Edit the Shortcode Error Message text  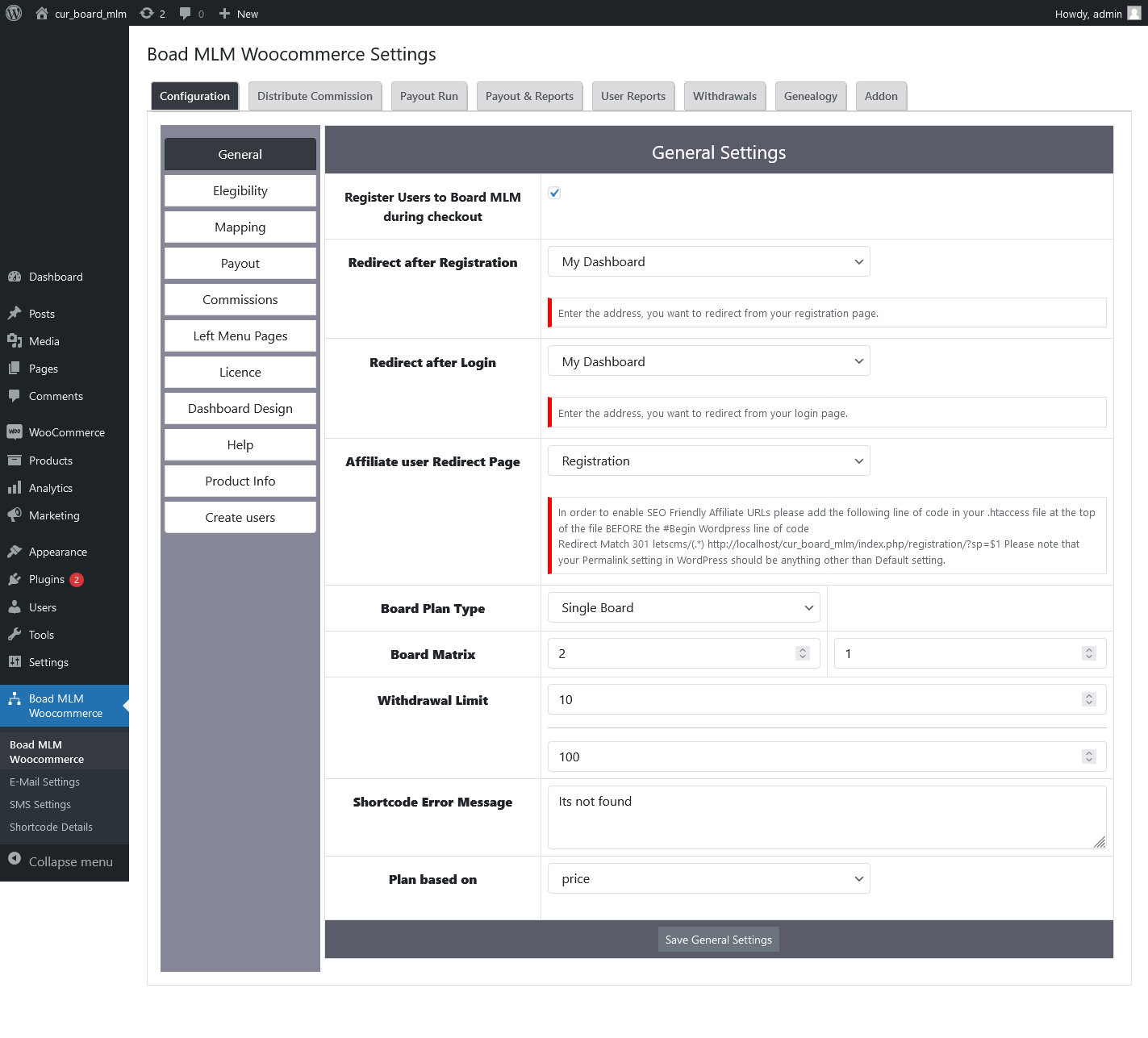click(x=826, y=817)
